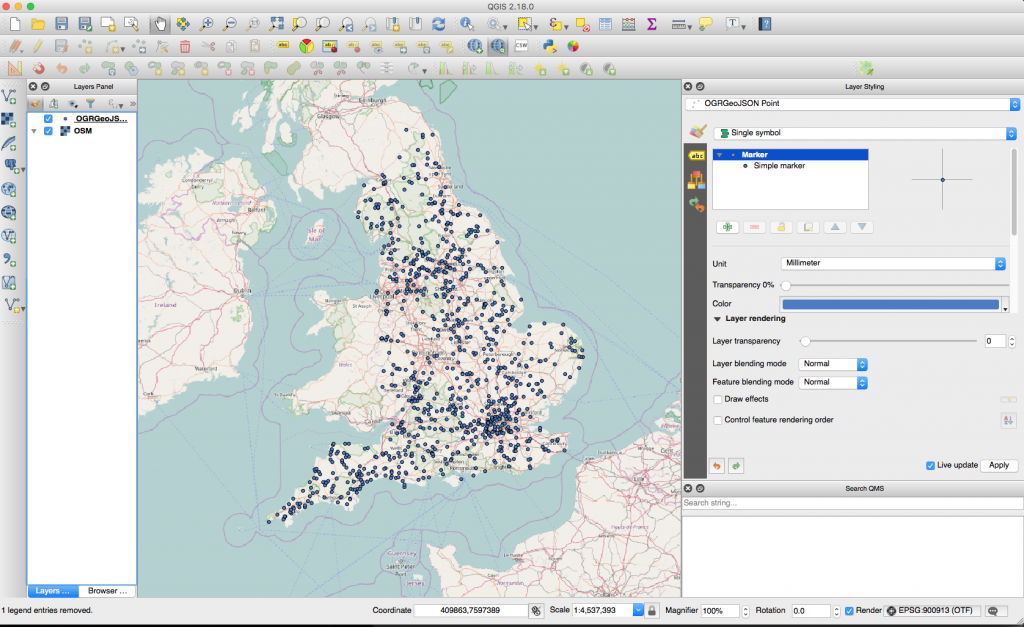1024x627 pixels.
Task: Open the Single symbol renderer dropdown
Action: 866,133
